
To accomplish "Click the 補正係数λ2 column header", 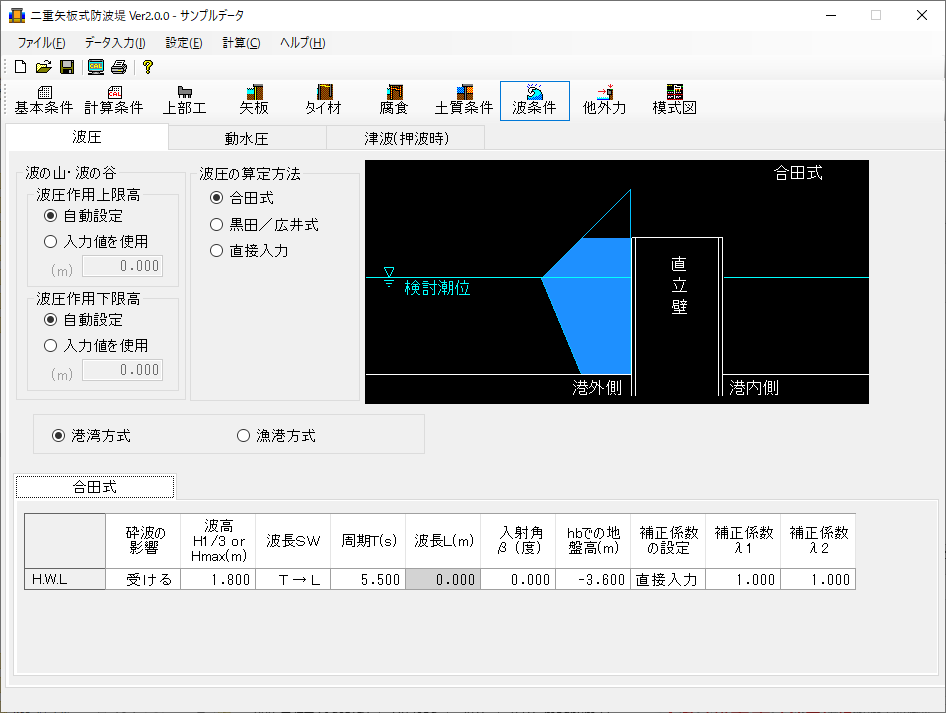I will click(818, 541).
